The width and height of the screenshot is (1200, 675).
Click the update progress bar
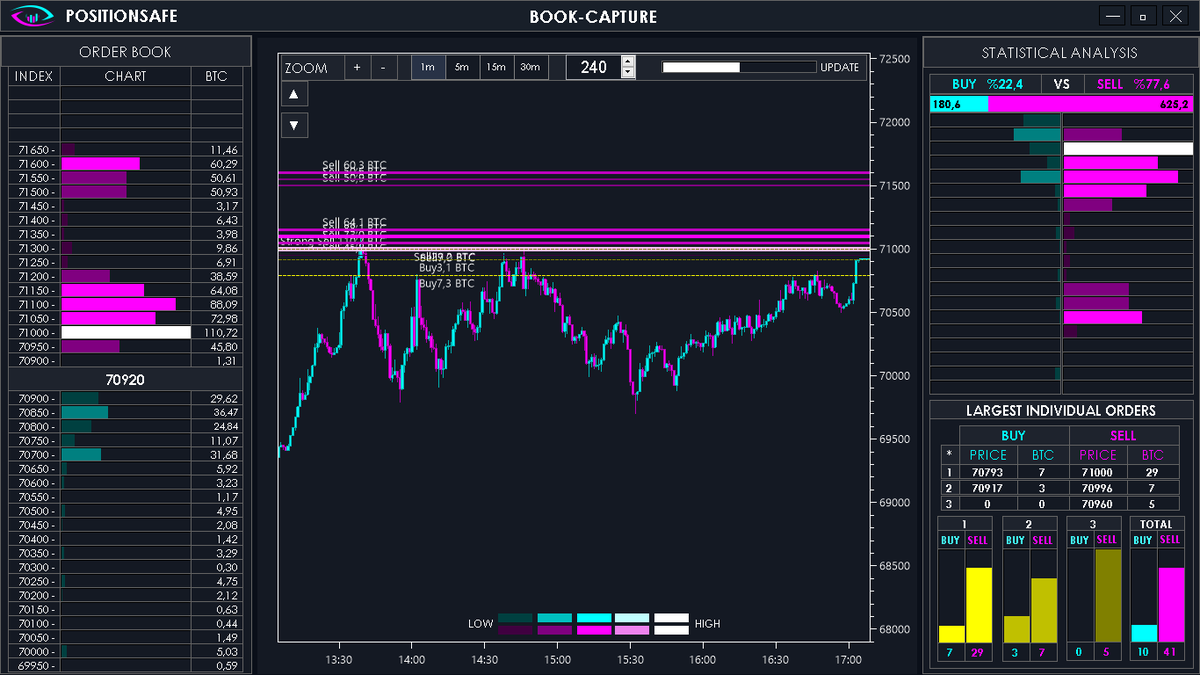click(x=739, y=67)
